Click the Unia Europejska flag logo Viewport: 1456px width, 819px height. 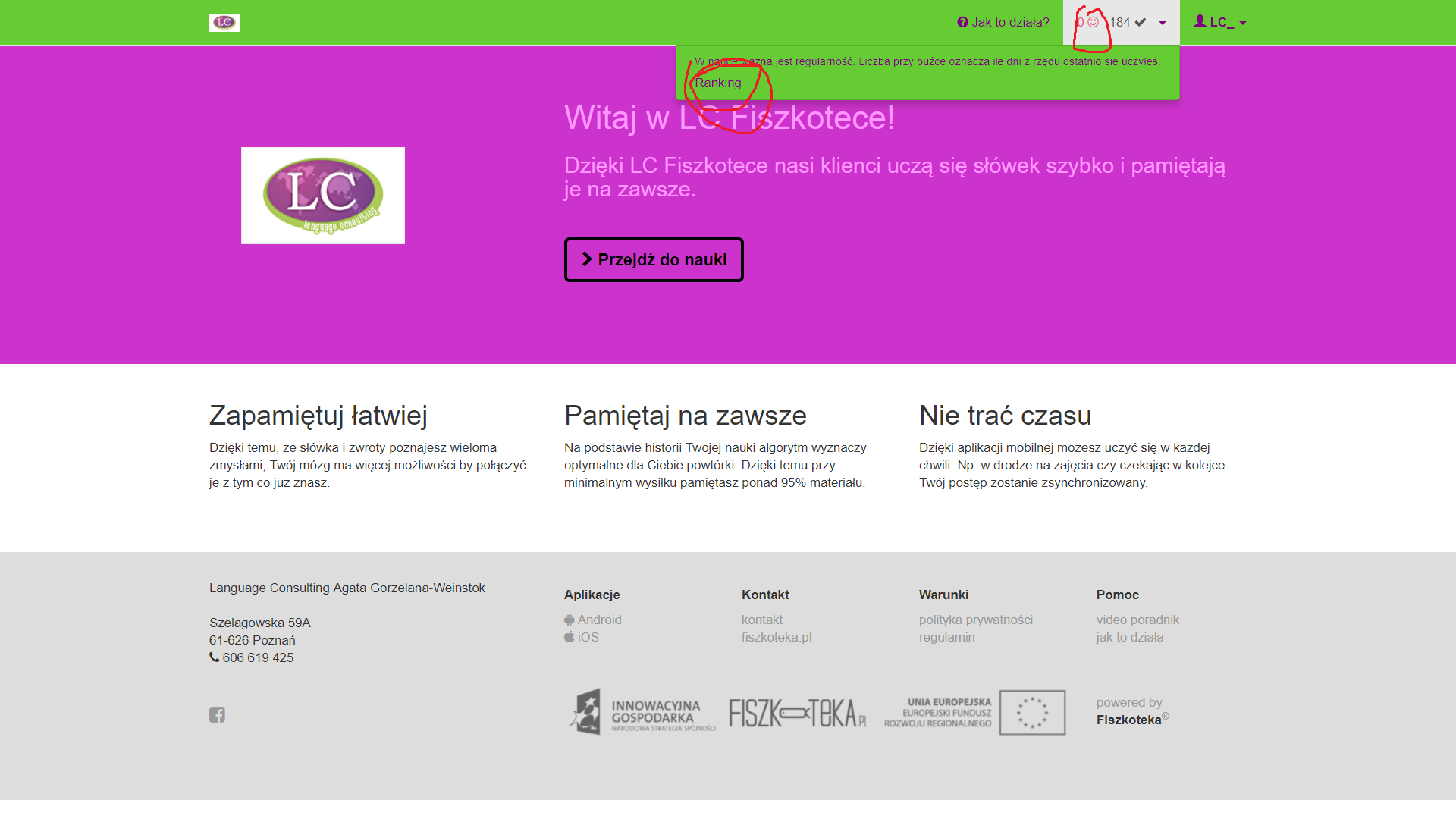975,713
